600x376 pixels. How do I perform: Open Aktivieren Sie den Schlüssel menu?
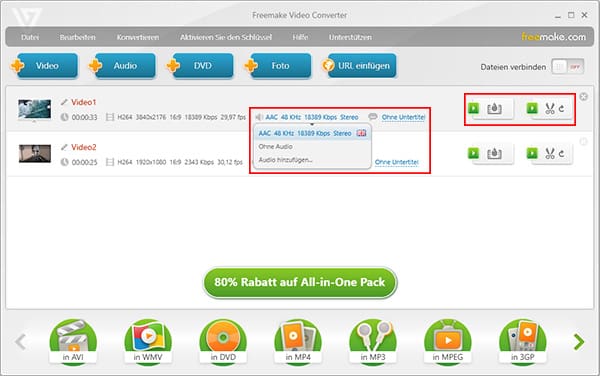pos(226,37)
